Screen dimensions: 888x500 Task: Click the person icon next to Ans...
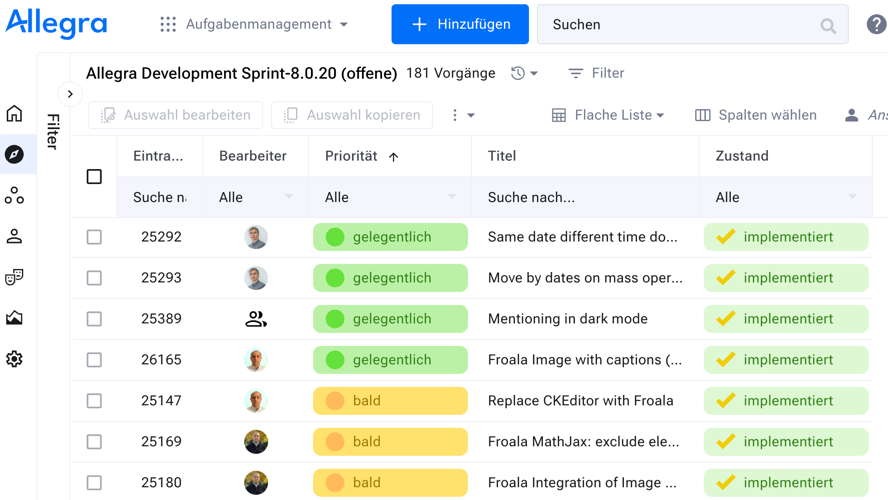click(851, 115)
